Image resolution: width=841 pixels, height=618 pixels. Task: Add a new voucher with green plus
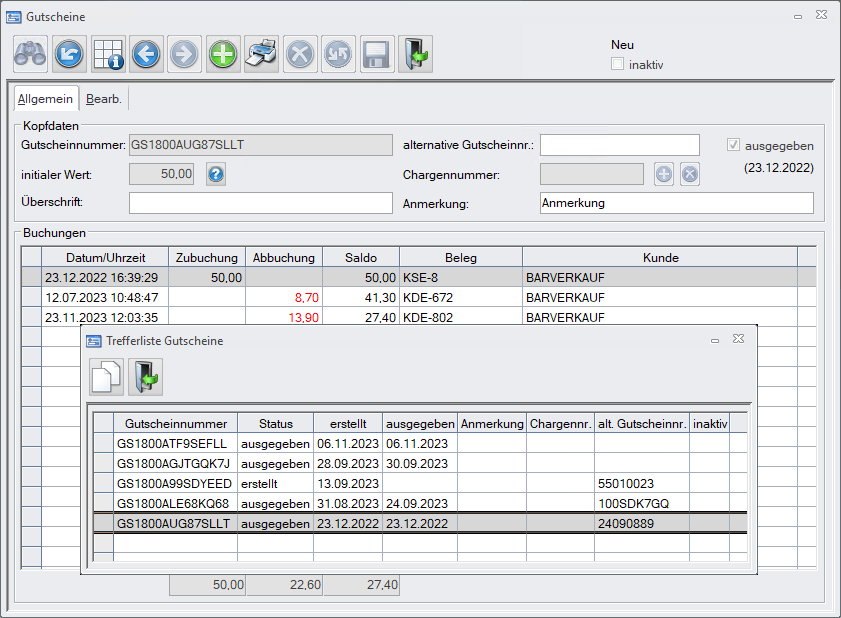click(x=223, y=54)
